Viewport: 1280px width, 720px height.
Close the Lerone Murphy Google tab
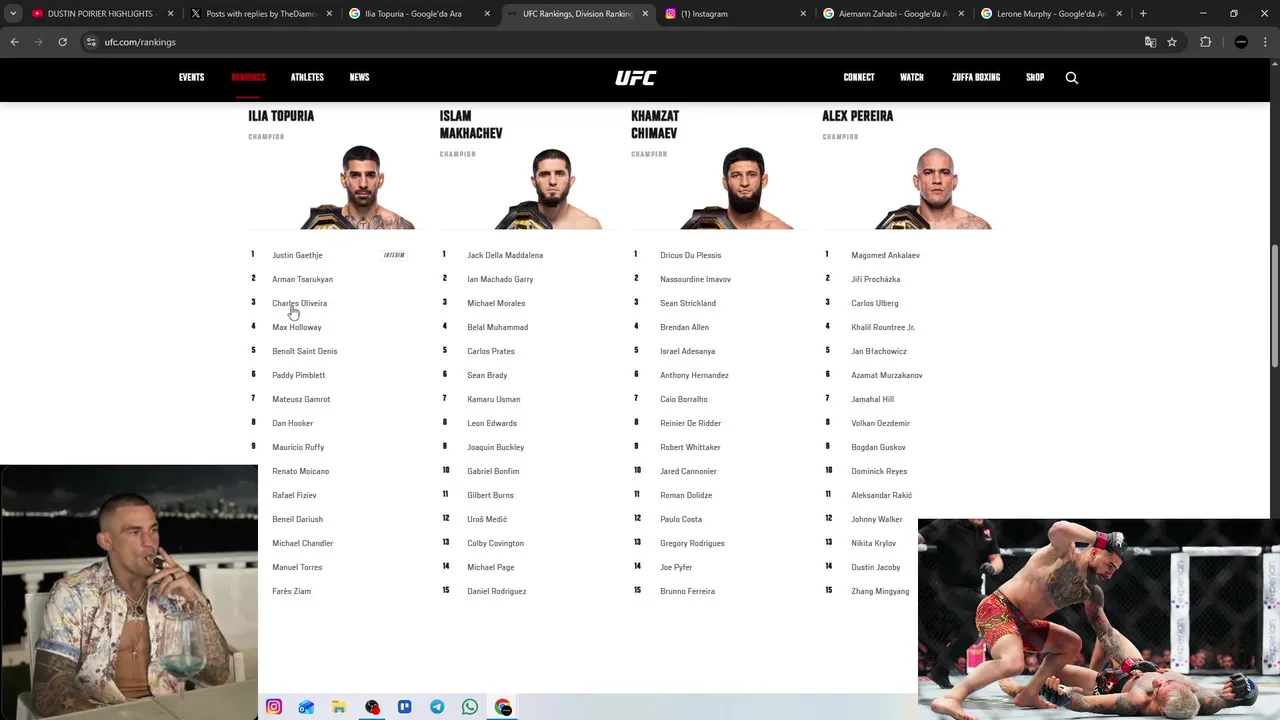(x=1119, y=14)
